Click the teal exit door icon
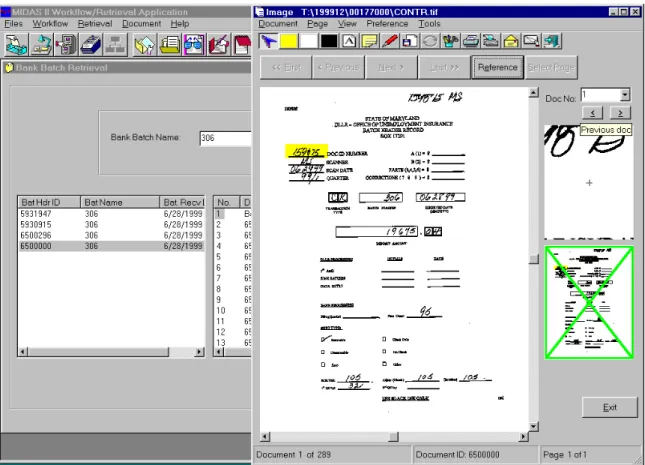This screenshot has height=465, width=645. [551, 41]
